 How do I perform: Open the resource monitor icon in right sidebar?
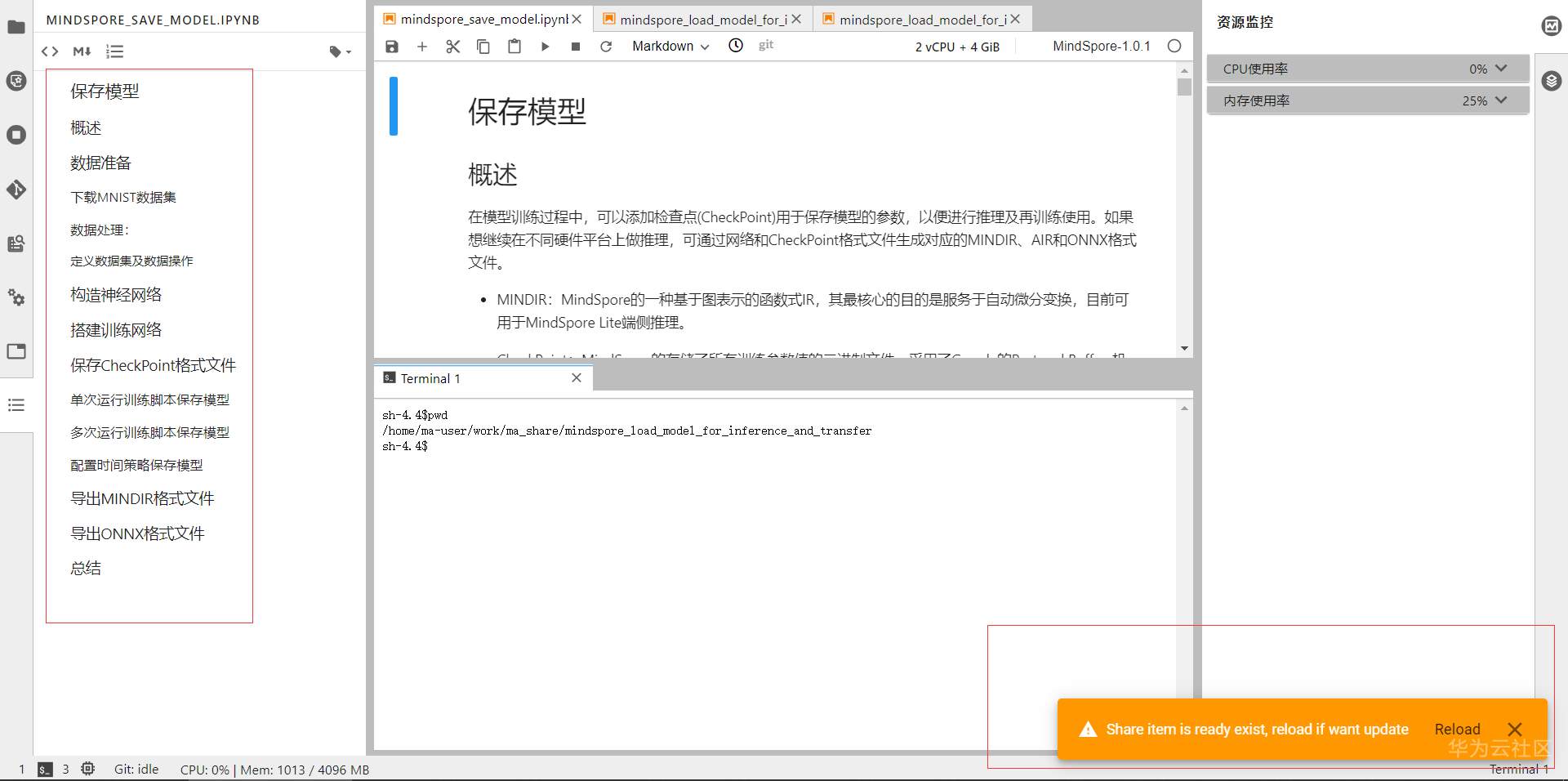click(1552, 26)
